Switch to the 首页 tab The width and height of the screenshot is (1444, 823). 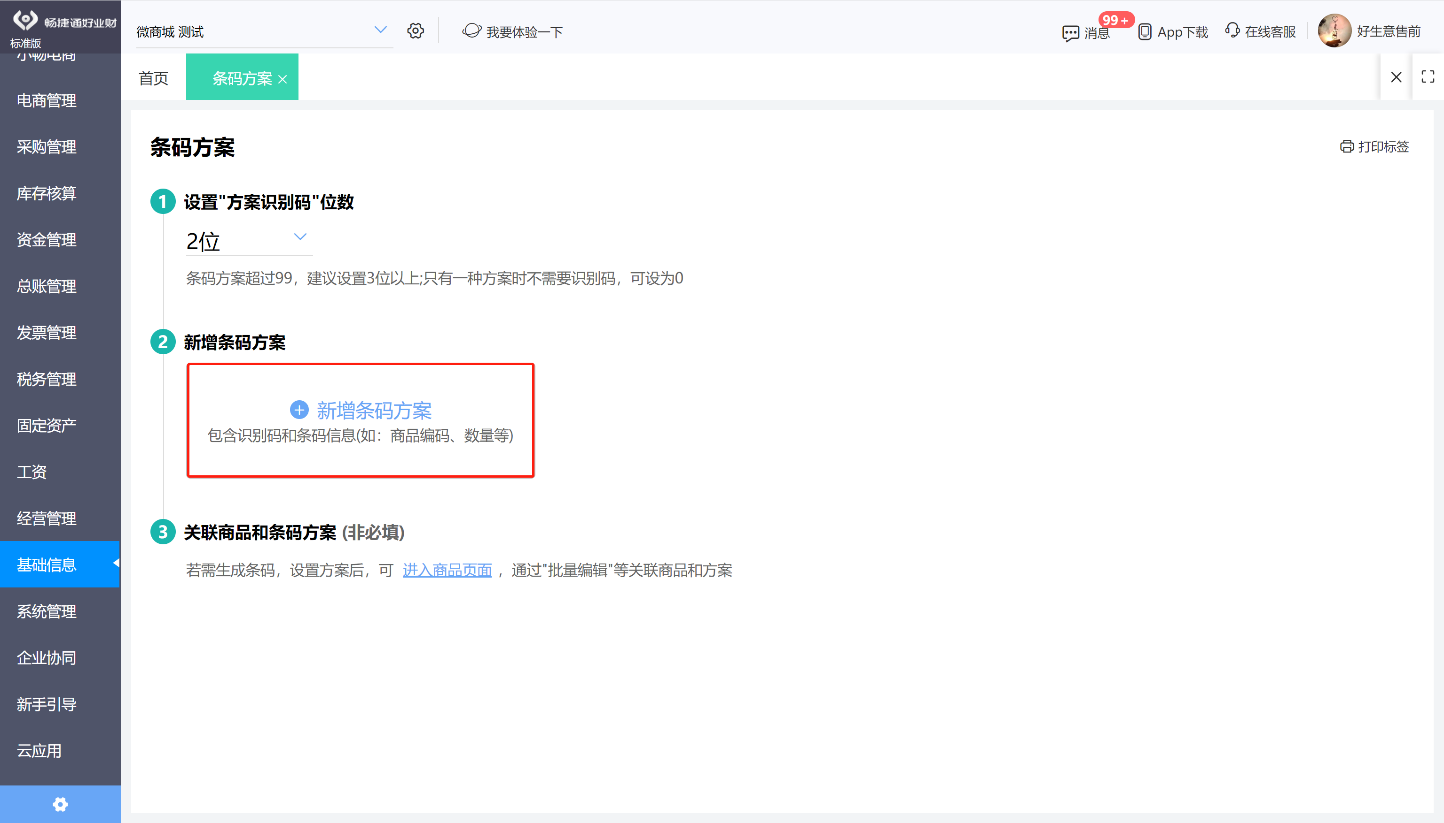(x=154, y=78)
